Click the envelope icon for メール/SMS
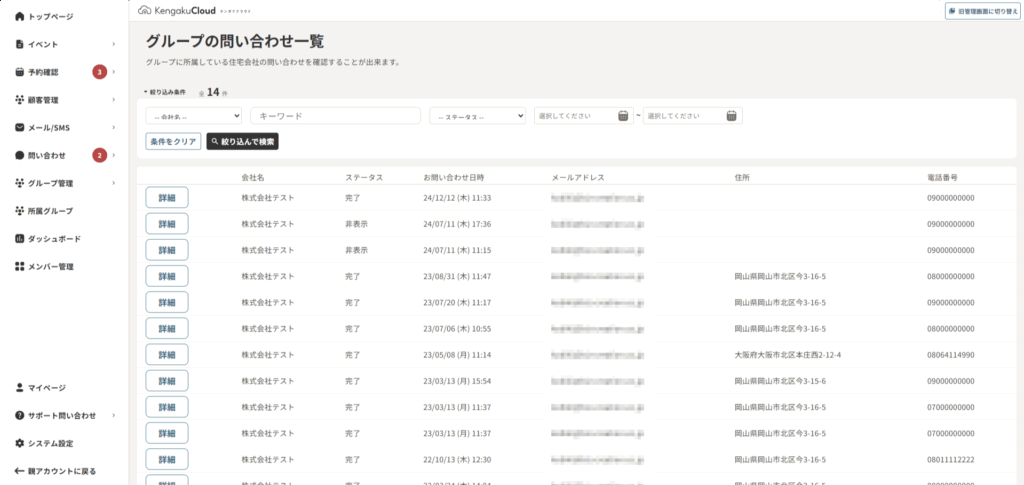Viewport: 1024px width, 485px height. click(x=19, y=128)
